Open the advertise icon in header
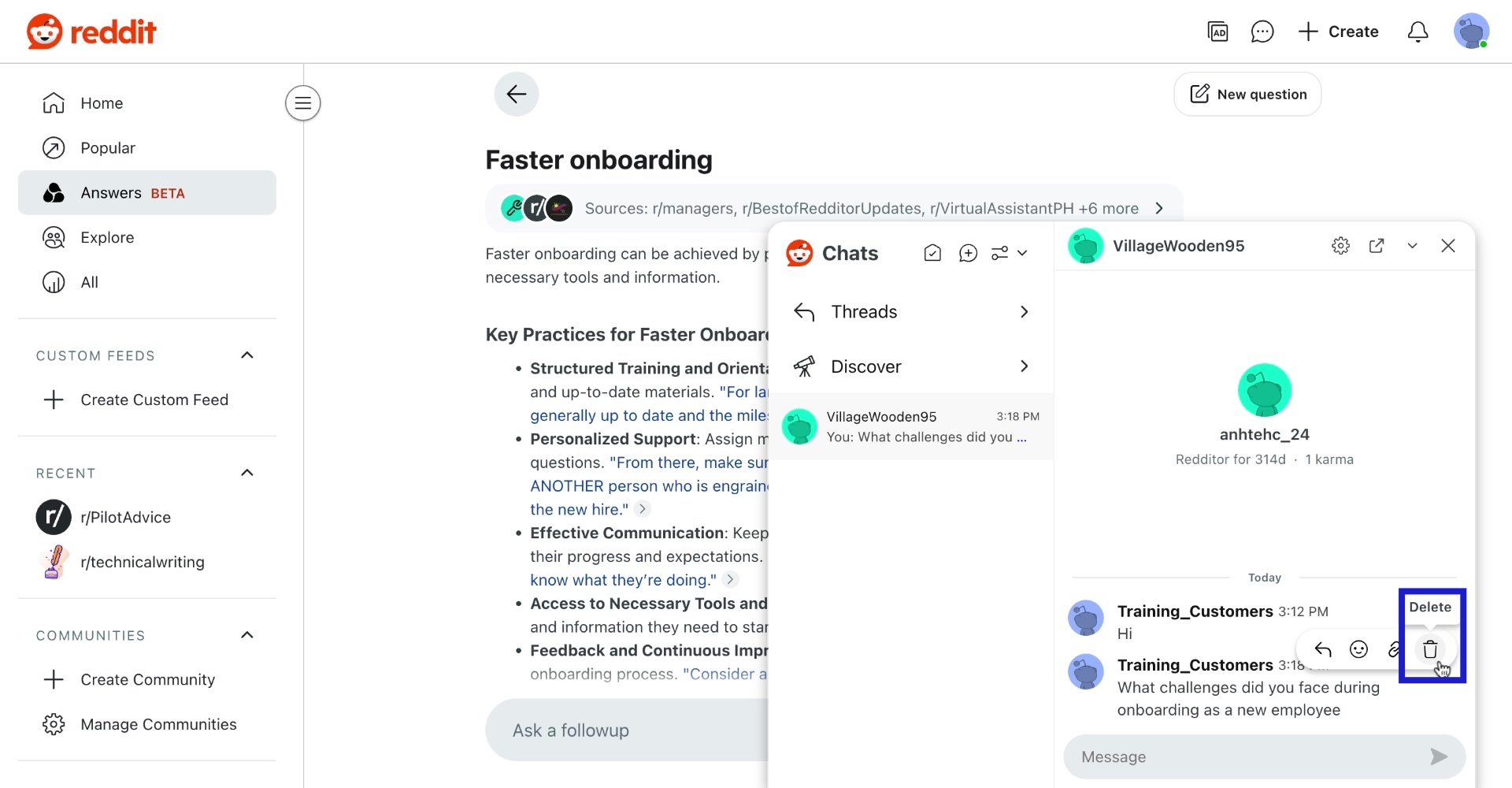The image size is (1512, 788). [1217, 32]
